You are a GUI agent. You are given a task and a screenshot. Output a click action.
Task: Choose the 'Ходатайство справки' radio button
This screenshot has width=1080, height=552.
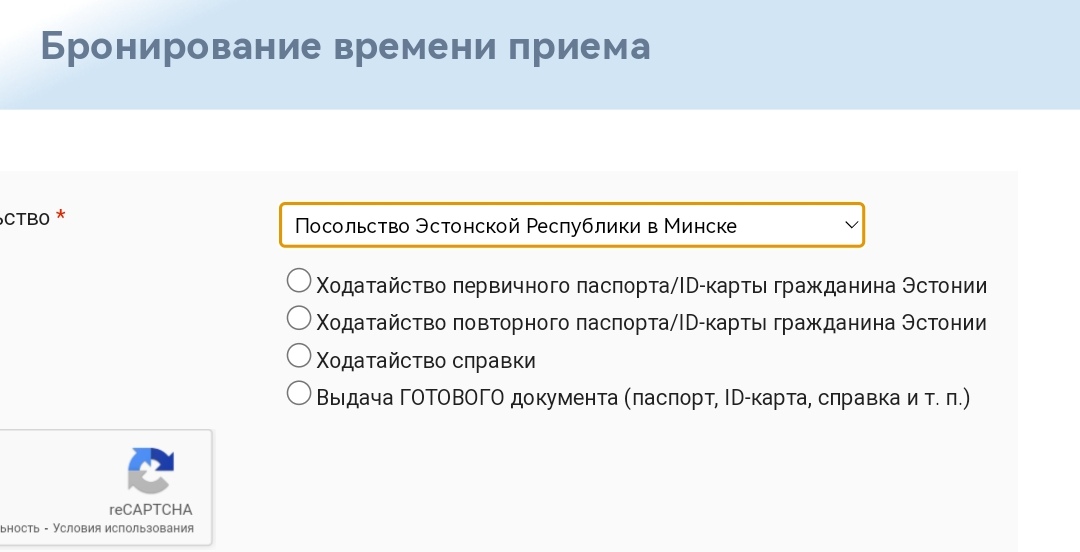click(x=298, y=355)
